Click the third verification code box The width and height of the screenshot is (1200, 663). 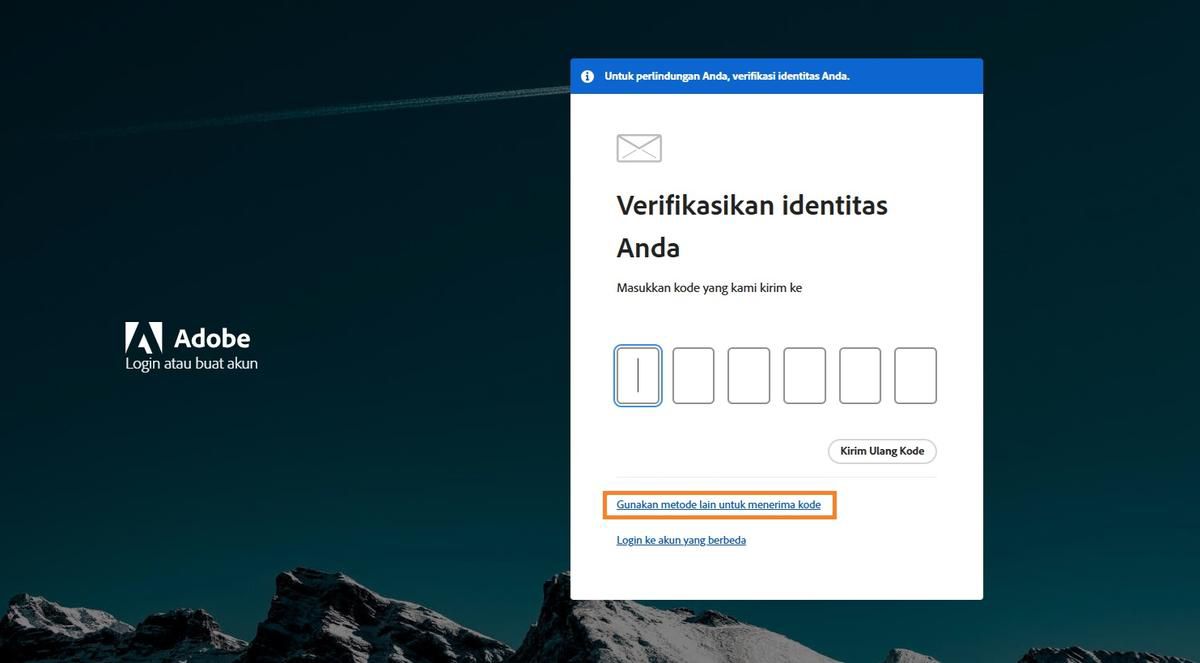pos(748,375)
